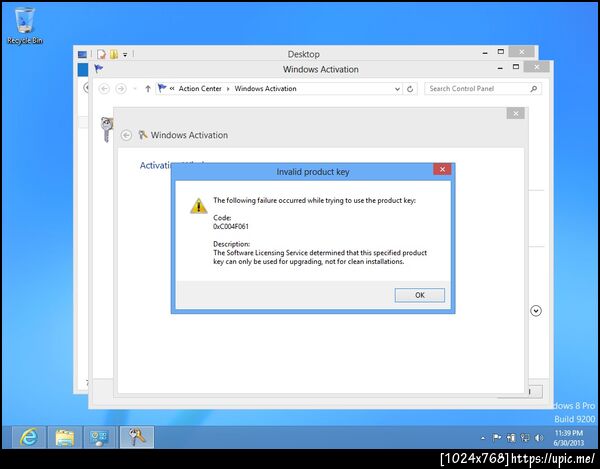Click the keys icon beside the Windows Activation wizard title

click(x=143, y=135)
